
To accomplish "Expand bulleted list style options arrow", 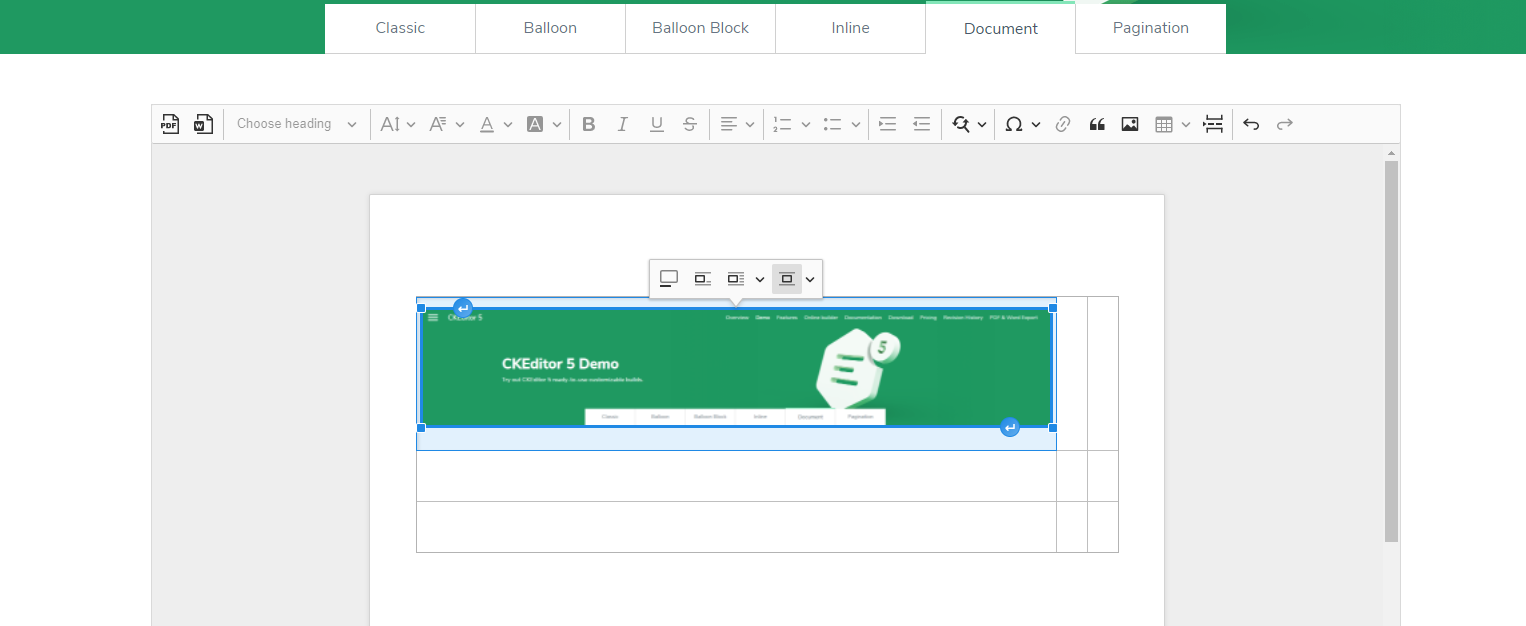I will [856, 124].
